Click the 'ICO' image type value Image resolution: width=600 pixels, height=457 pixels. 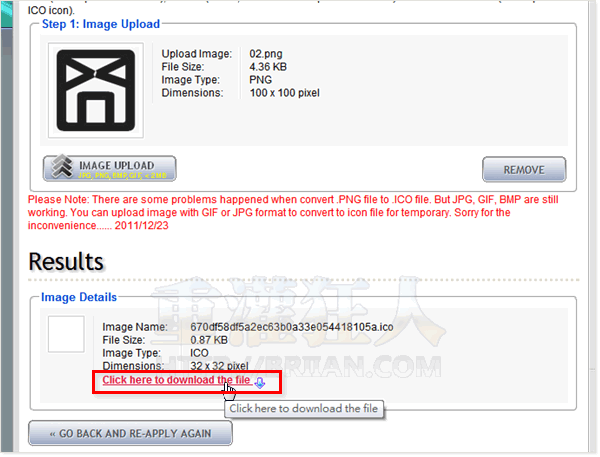pos(200,353)
